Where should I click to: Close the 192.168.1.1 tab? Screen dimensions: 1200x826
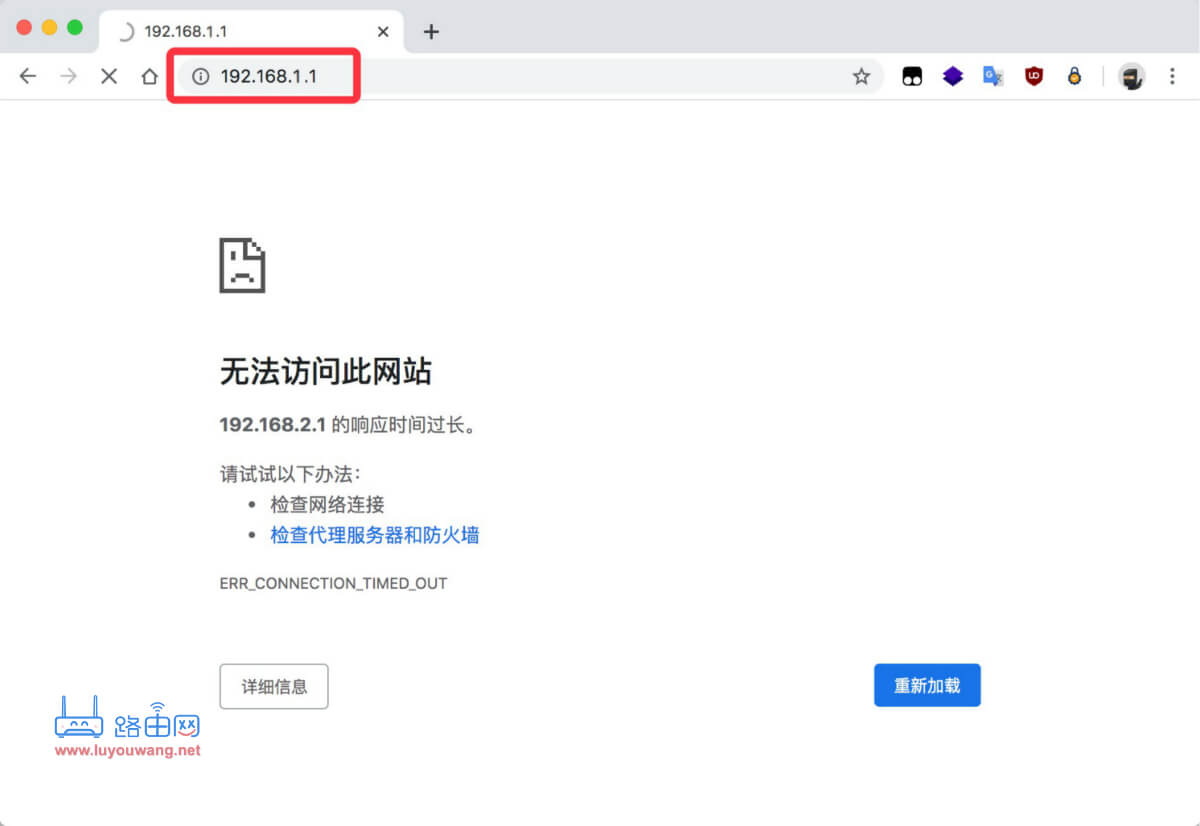point(383,31)
